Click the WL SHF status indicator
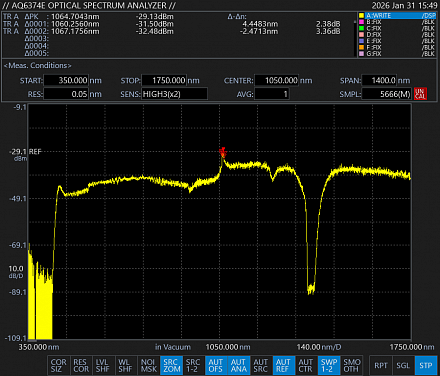 (126, 365)
